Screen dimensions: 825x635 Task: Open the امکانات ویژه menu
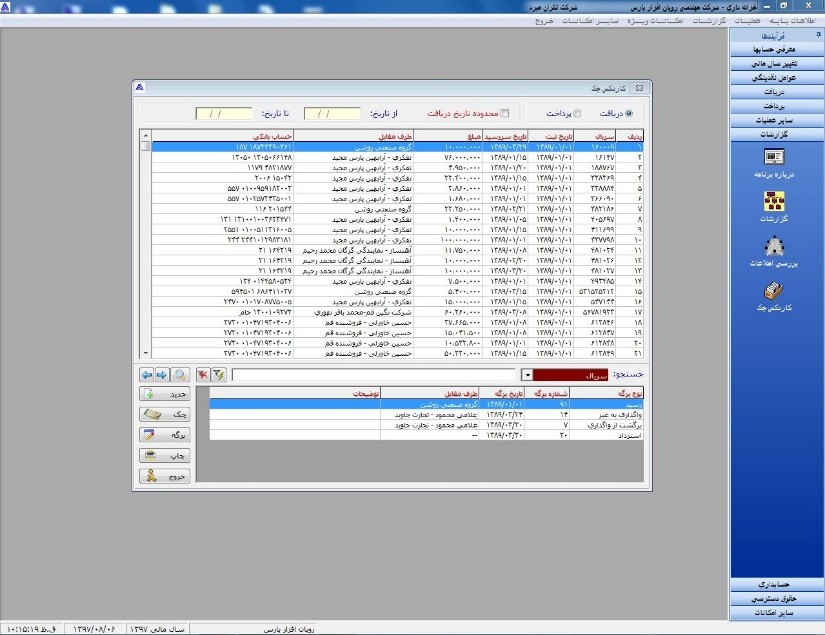click(x=655, y=21)
